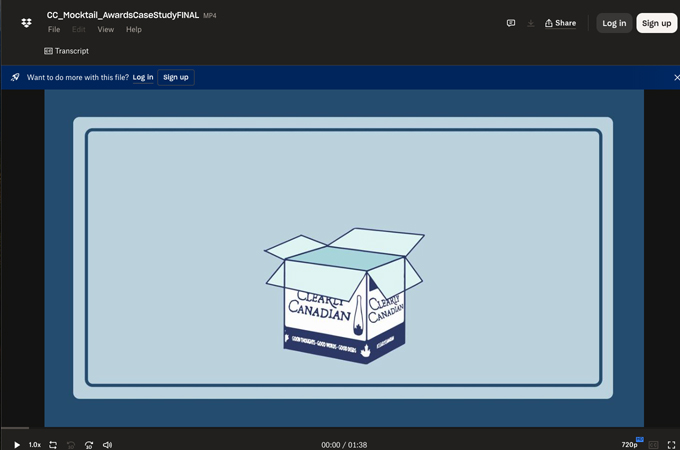Click the Share button
680x450 pixels.
click(560, 23)
